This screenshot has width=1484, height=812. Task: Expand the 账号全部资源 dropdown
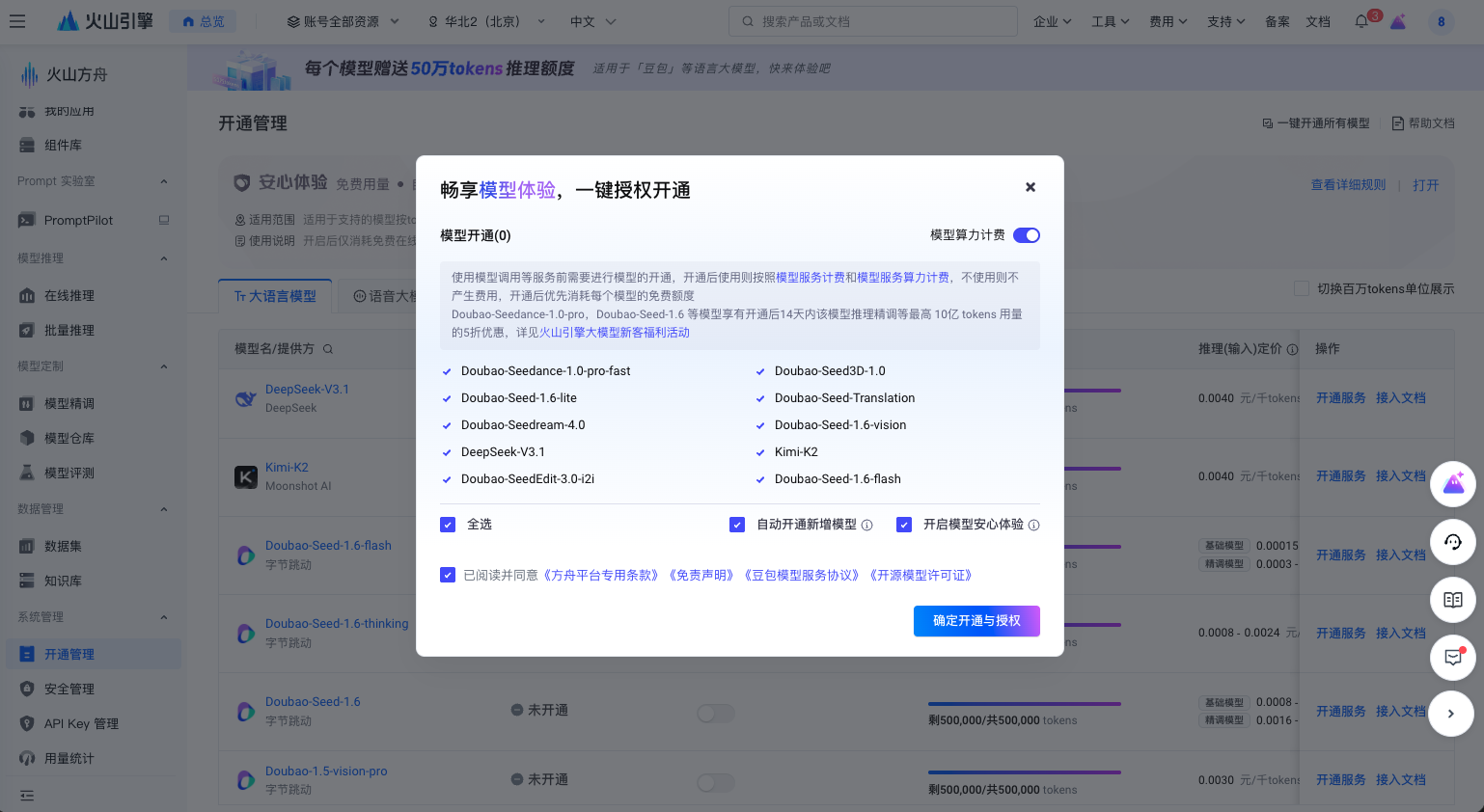(344, 21)
